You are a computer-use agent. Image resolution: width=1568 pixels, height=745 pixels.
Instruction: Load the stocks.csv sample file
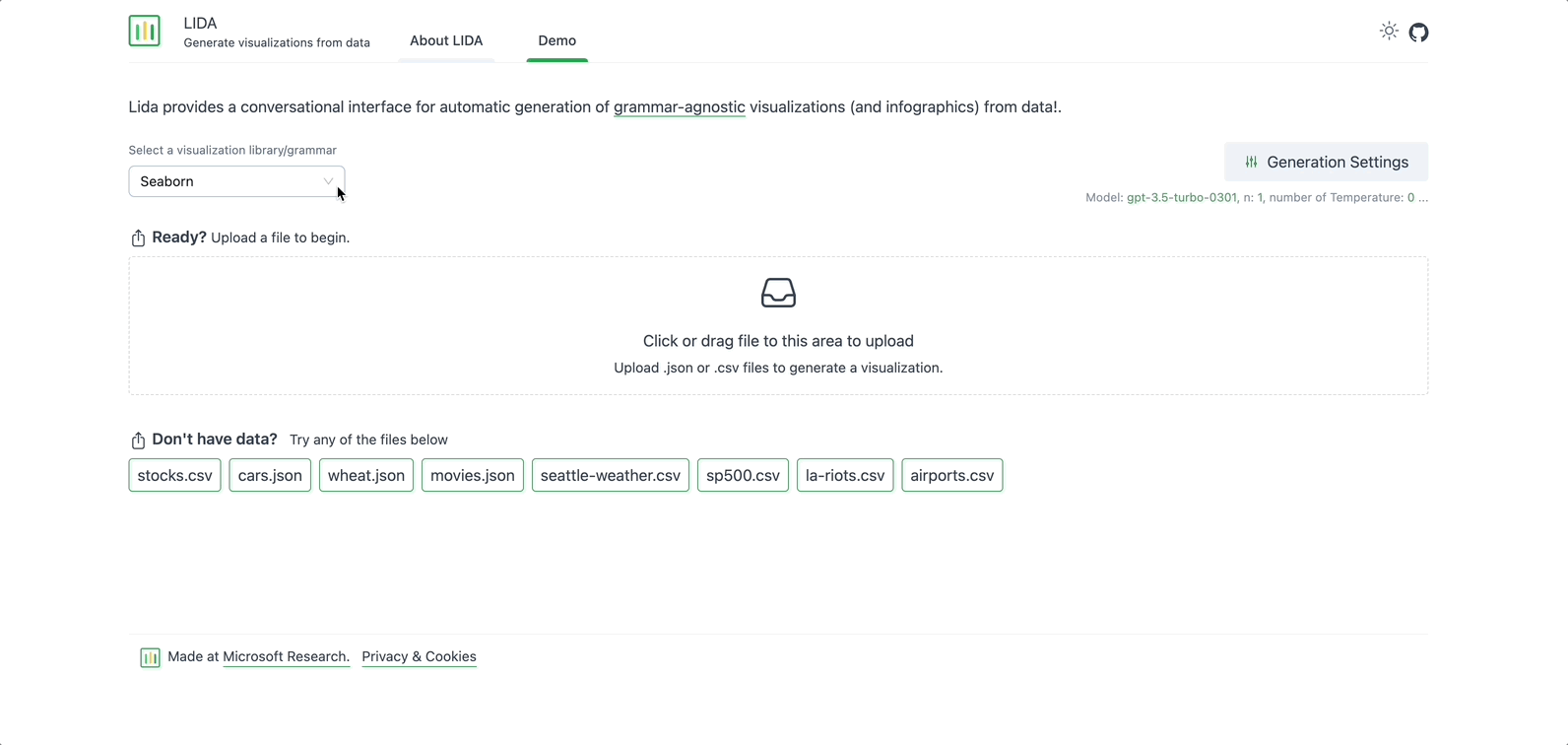[174, 475]
